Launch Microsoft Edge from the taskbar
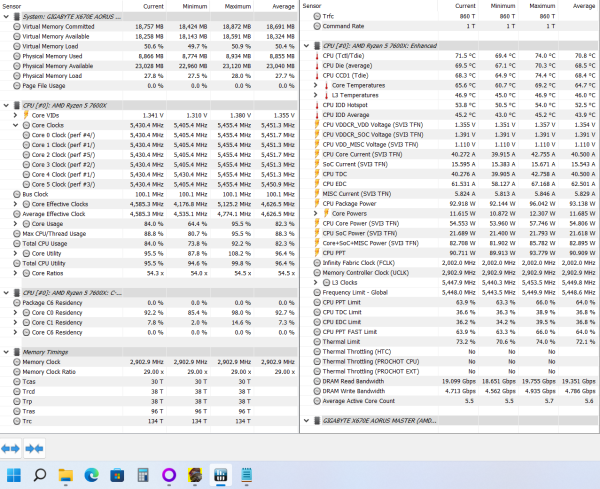This screenshot has height=489, width=600. coord(91,475)
